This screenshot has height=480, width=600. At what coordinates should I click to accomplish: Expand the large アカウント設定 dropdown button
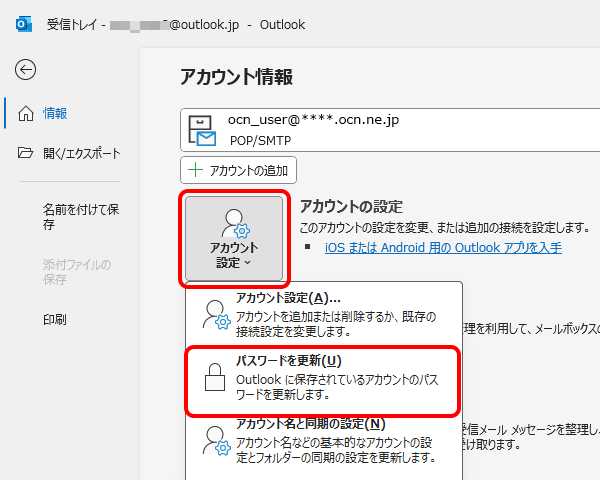point(235,238)
